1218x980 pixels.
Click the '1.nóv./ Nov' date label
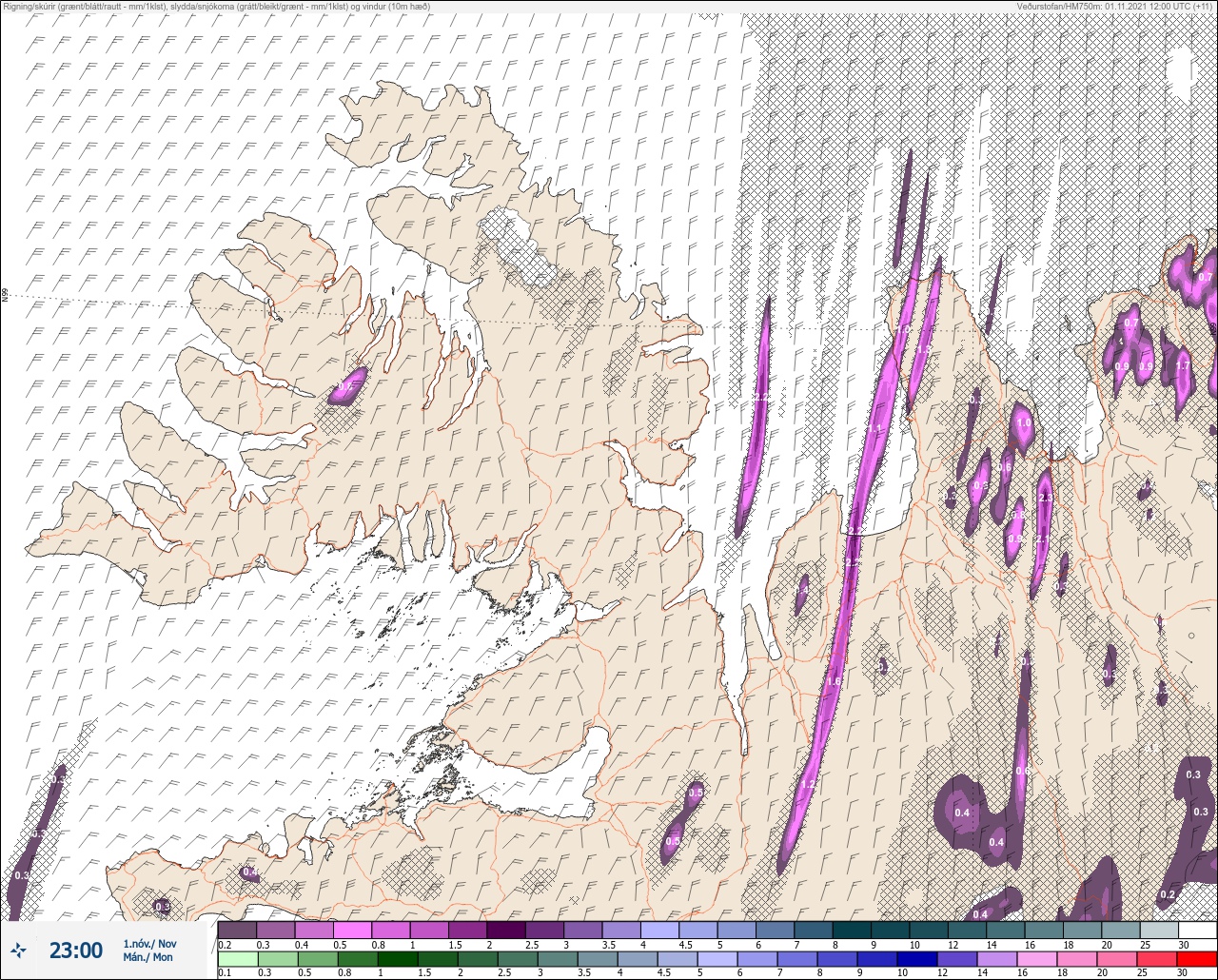(x=148, y=943)
